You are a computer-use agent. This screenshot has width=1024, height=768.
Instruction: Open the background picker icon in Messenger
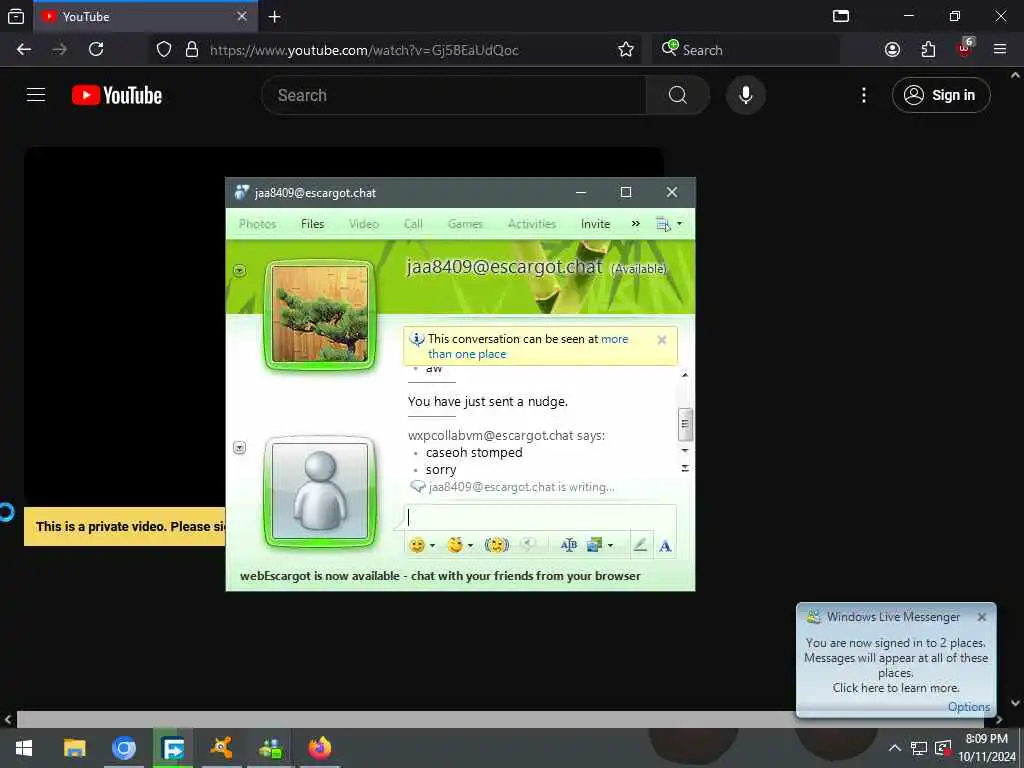594,545
